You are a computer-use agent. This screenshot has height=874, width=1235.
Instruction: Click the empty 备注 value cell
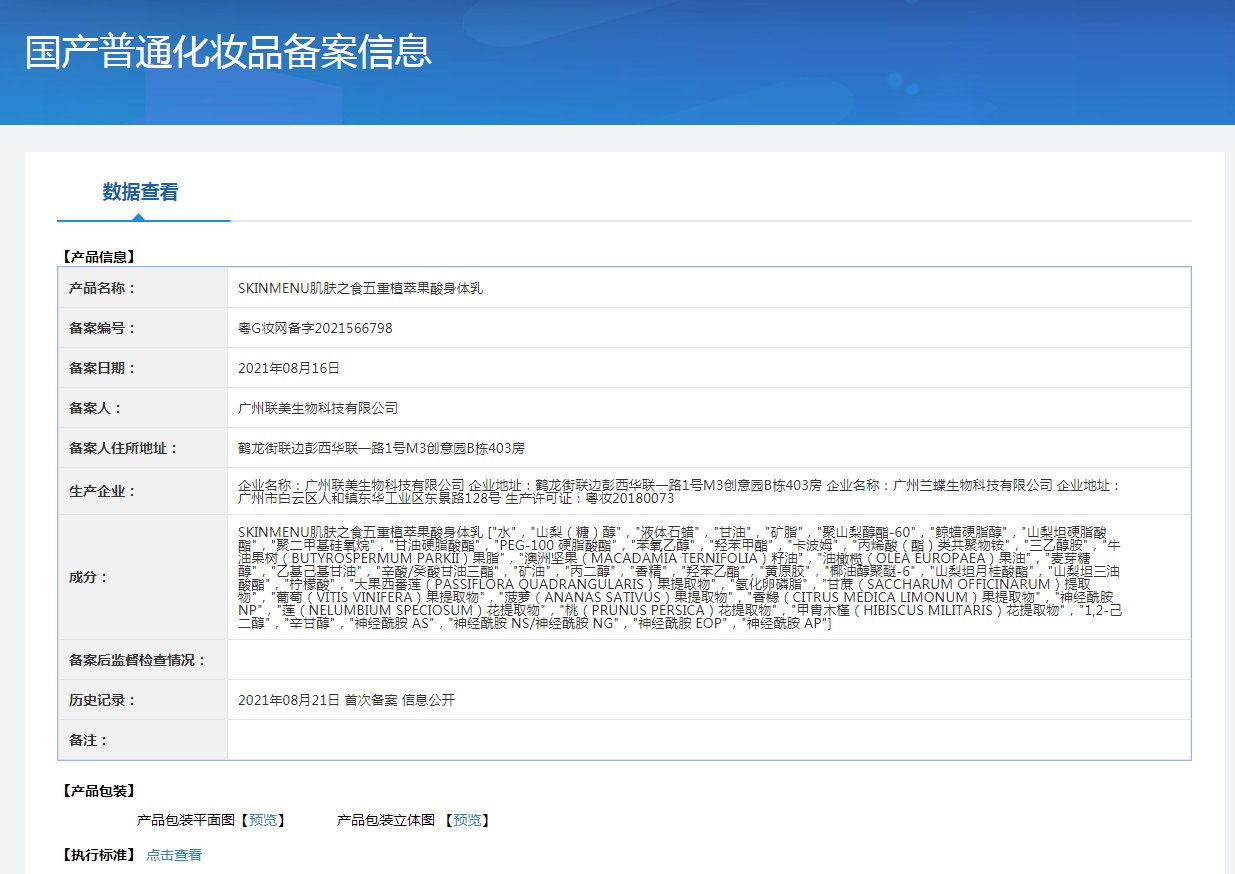click(x=708, y=740)
